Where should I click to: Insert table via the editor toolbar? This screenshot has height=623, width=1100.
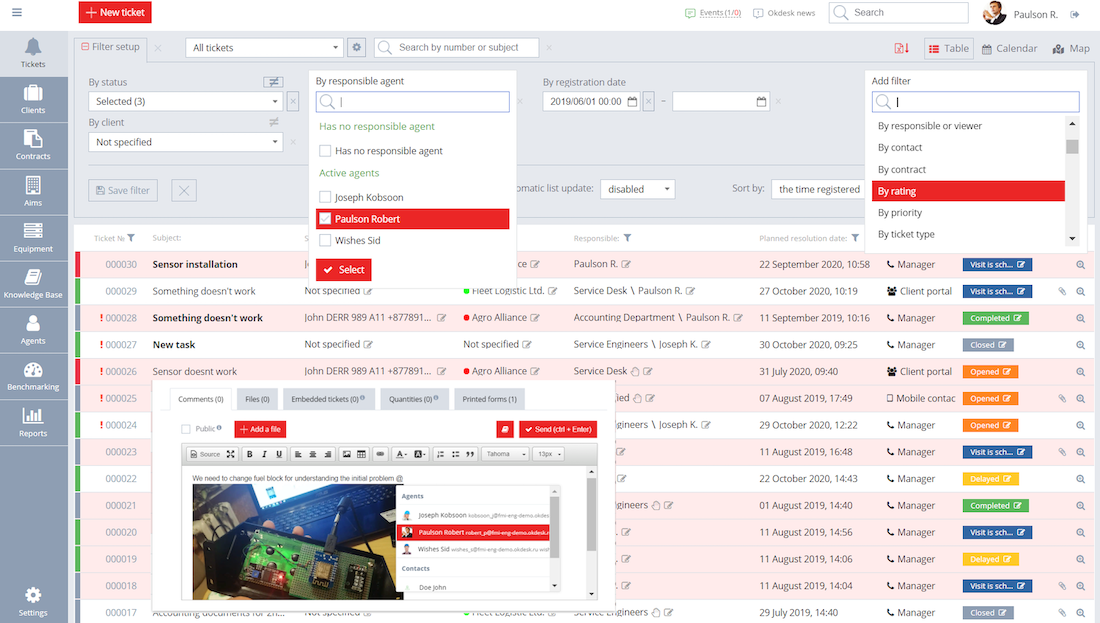click(x=361, y=454)
